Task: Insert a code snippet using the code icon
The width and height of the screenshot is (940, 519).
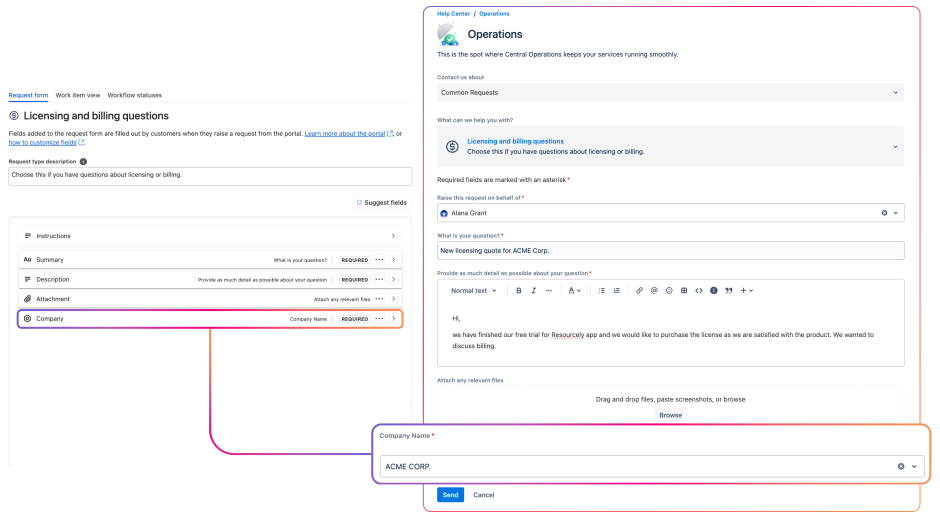Action: point(699,291)
